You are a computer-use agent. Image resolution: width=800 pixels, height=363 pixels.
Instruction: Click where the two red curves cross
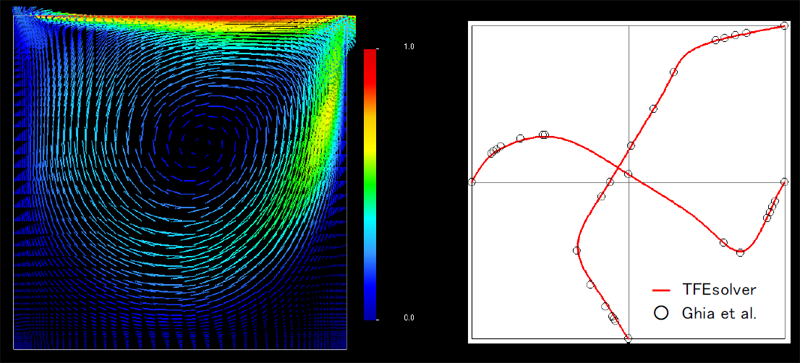pos(619,168)
